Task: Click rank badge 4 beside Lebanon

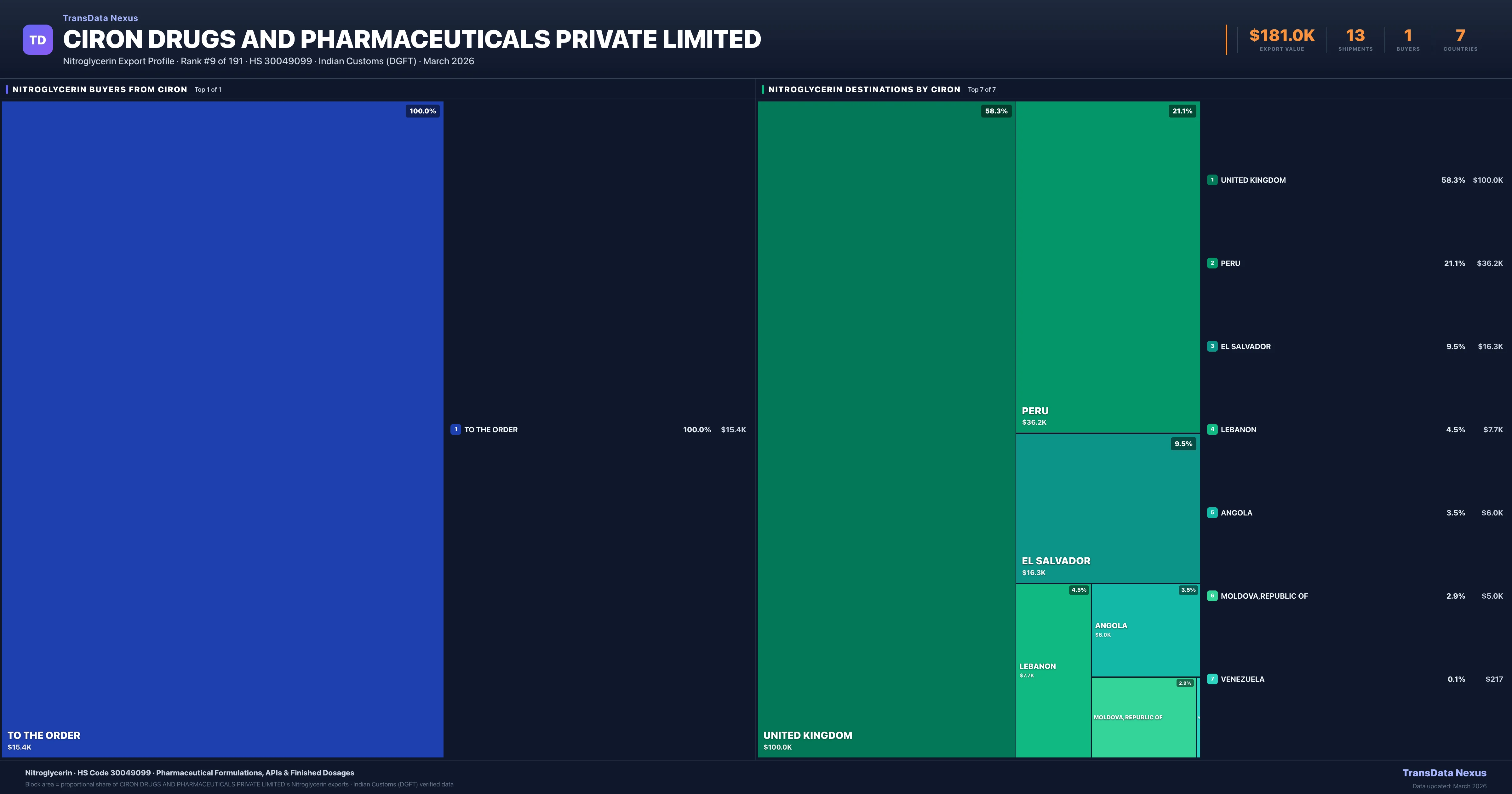Action: 1212,429
